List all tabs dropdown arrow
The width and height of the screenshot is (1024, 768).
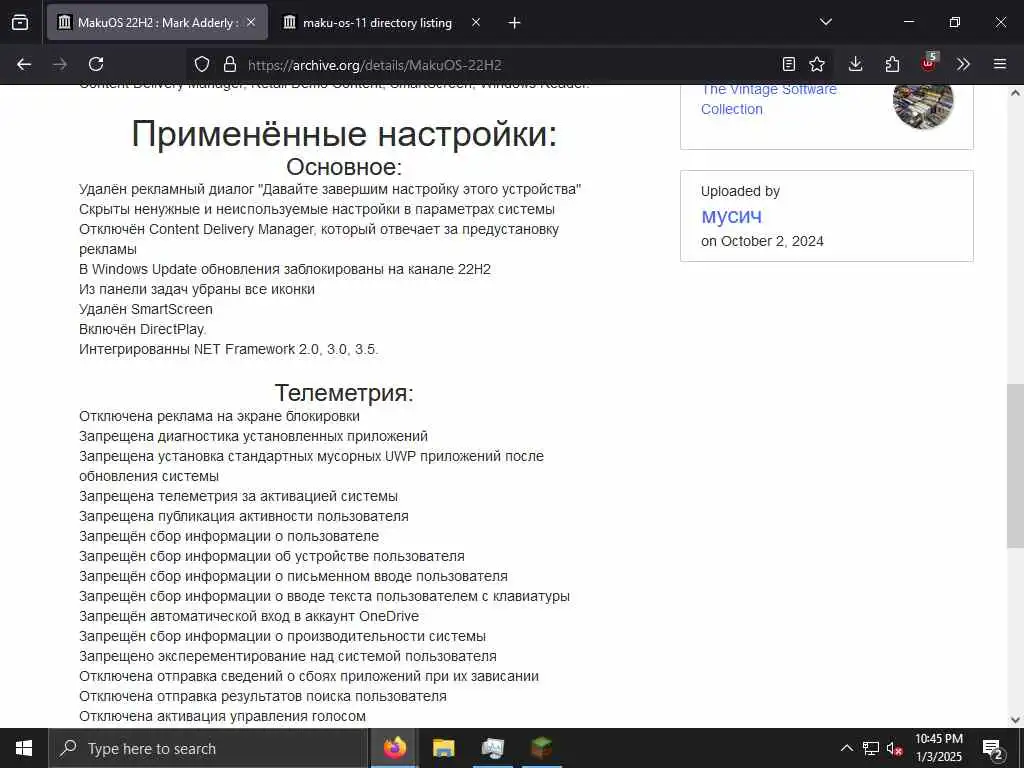(x=826, y=22)
